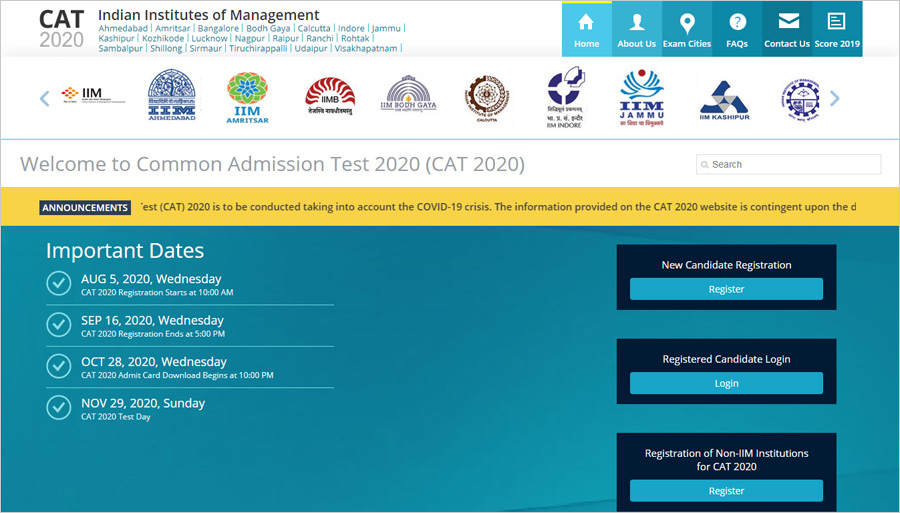
Task: Click Register under New Candidate Registration
Action: pos(726,289)
